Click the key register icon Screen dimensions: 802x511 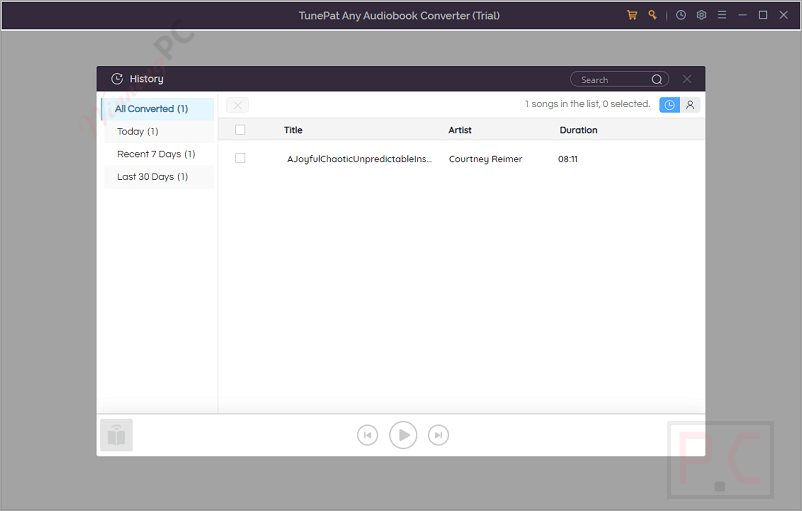[x=652, y=15]
